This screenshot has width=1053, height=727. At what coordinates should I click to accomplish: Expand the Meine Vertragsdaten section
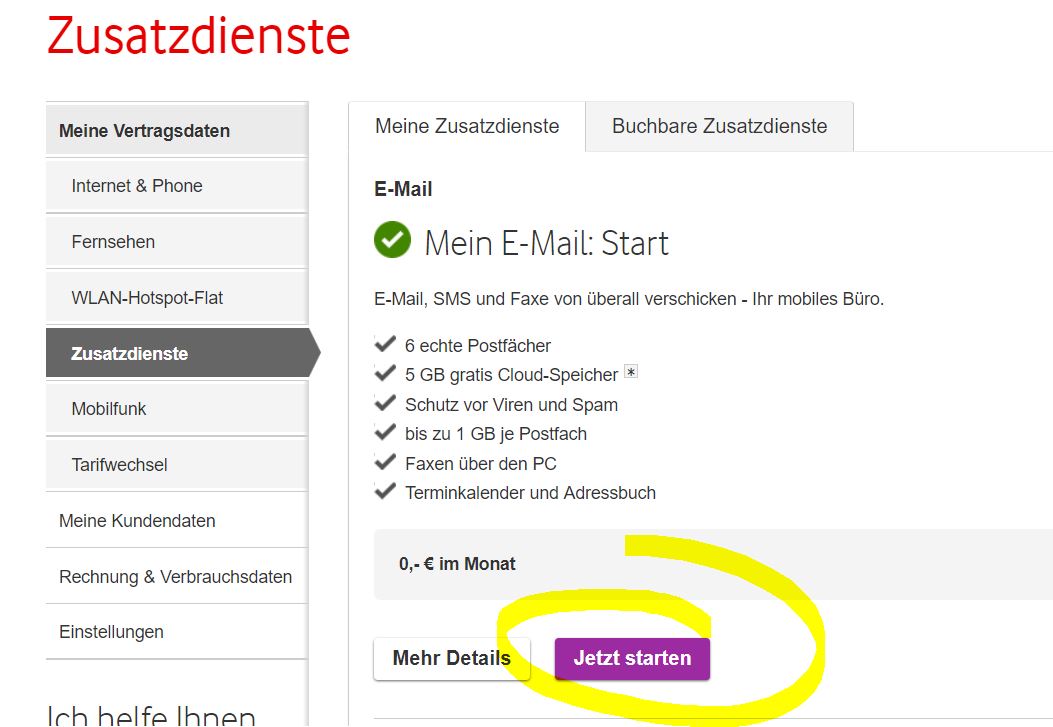click(x=146, y=130)
